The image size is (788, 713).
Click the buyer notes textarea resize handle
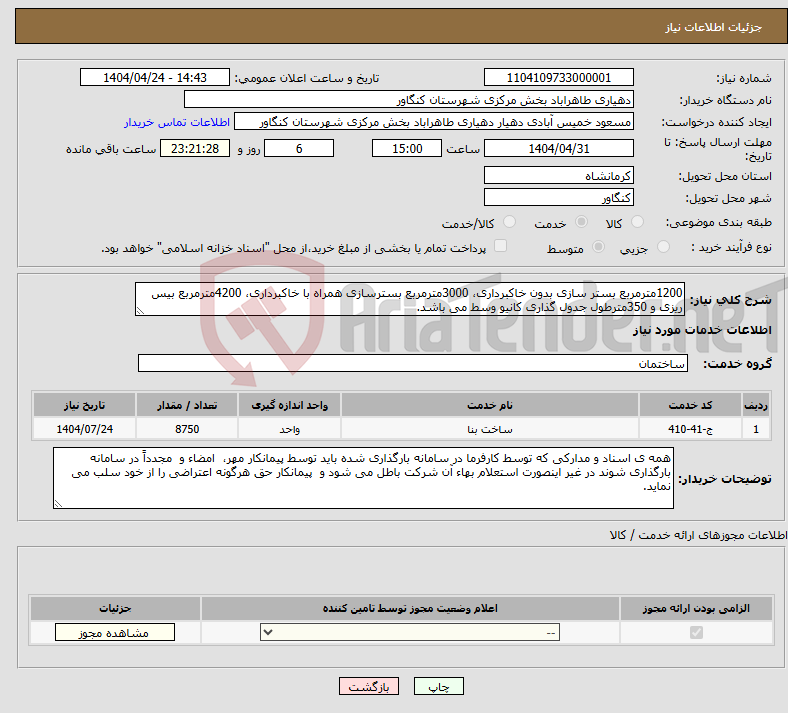pos(58,503)
